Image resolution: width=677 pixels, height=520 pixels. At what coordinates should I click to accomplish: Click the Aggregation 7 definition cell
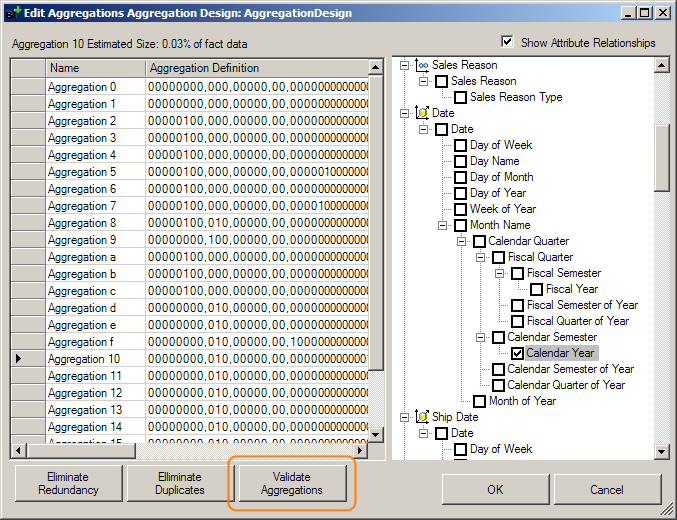click(257, 206)
